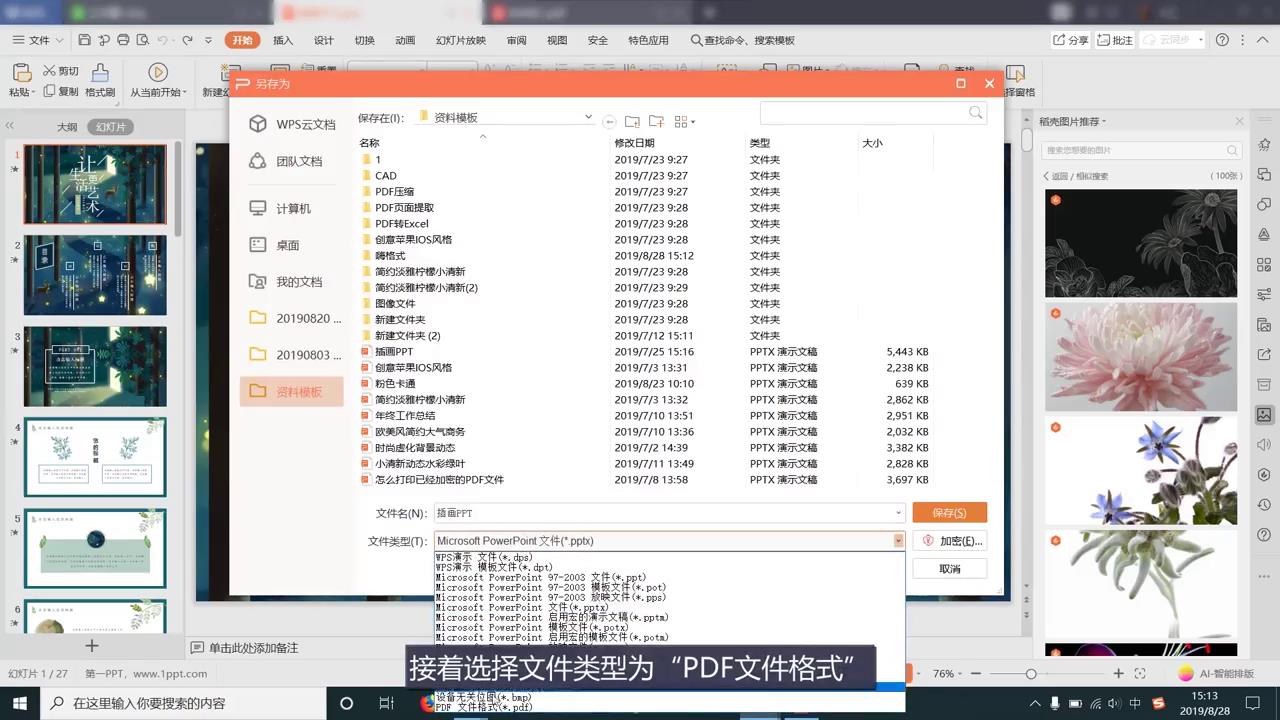Click the Format Painter (格式刷) icon
Screen dimensions: 1280x720
100,73
